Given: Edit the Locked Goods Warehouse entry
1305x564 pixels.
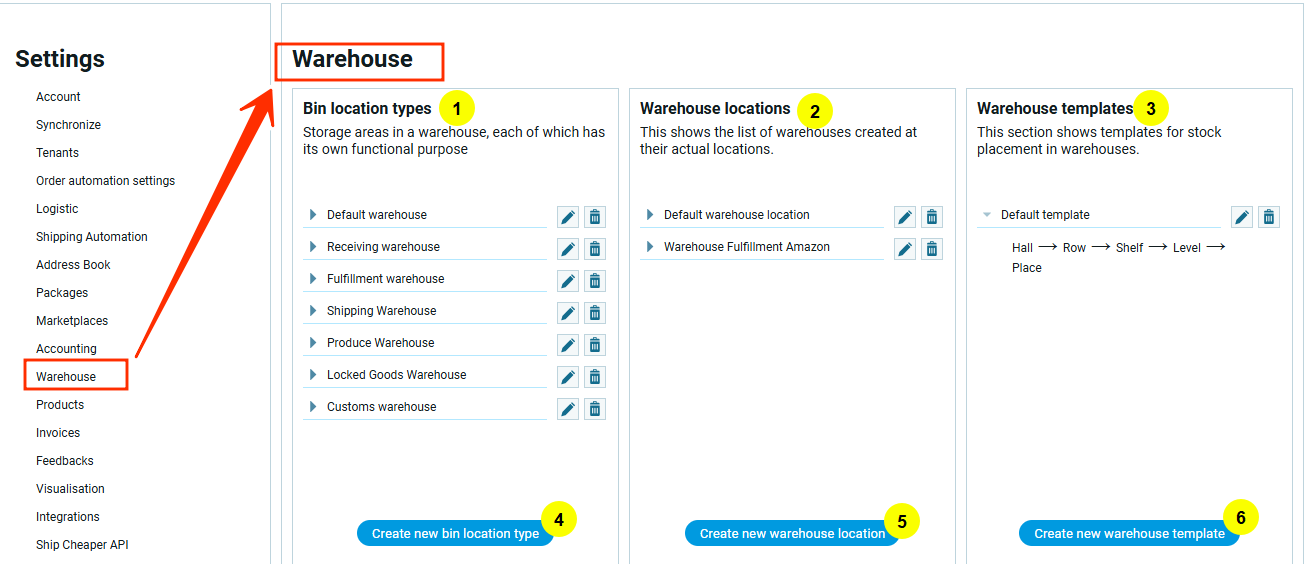Looking at the screenshot, I should pyautogui.click(x=568, y=377).
